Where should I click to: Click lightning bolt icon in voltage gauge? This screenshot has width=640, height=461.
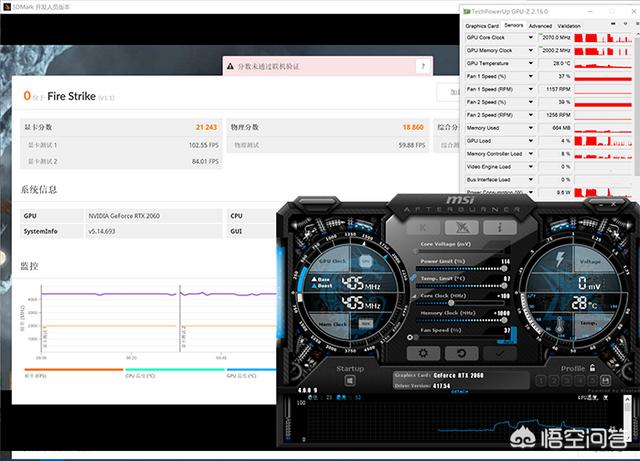560,259
